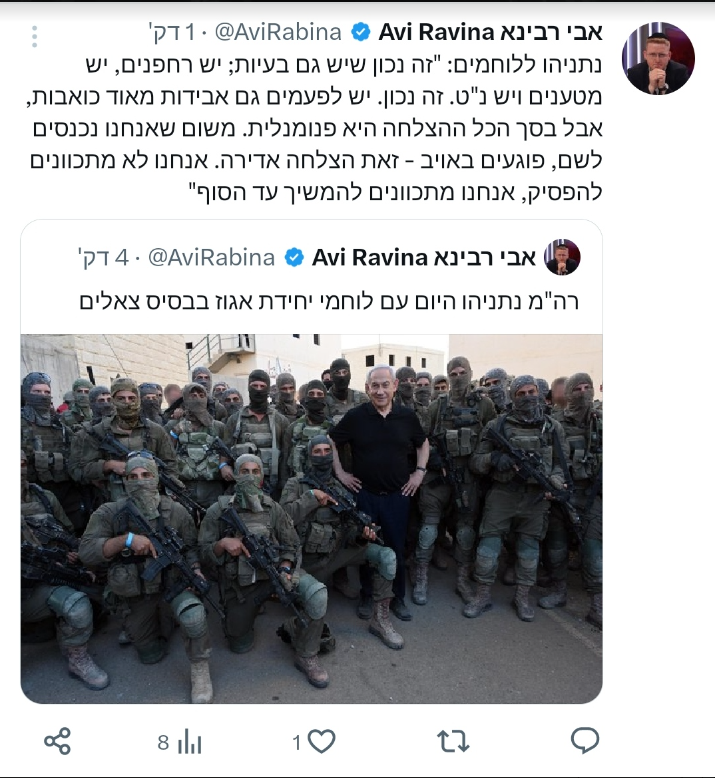The width and height of the screenshot is (715, 778).
Task: Open small avatar in the quoted tweet
Action: pos(562,257)
